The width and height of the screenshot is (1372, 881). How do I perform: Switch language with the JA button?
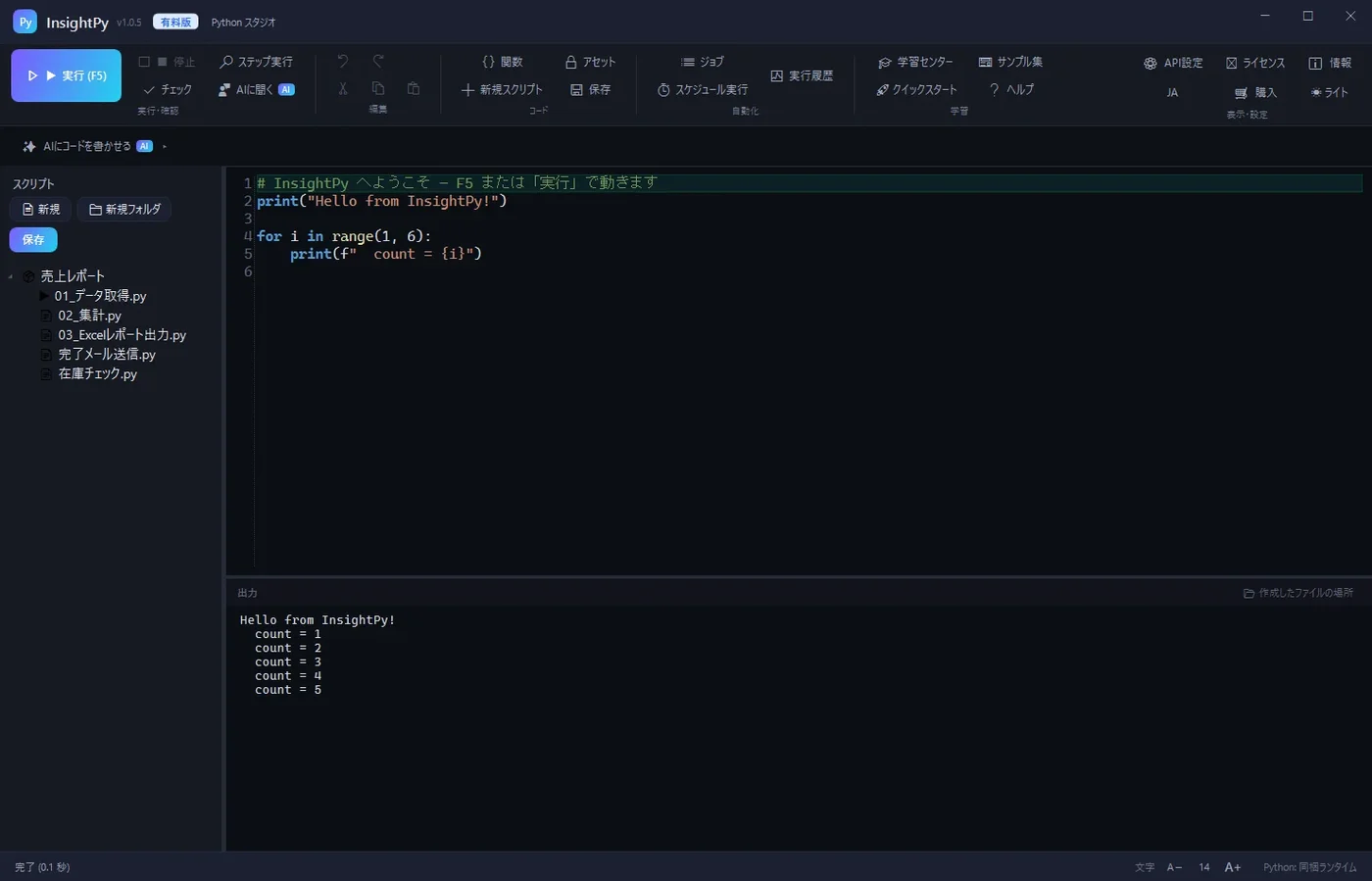coord(1172,92)
